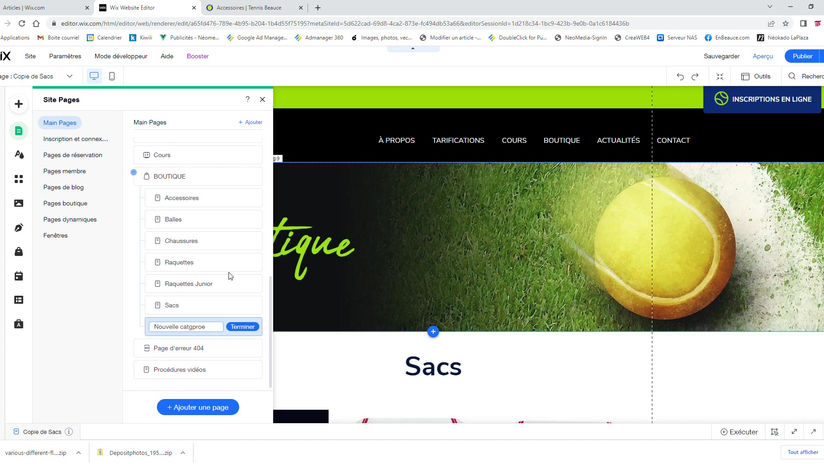Select Pages membre category
The image size is (824, 464).
(65, 171)
